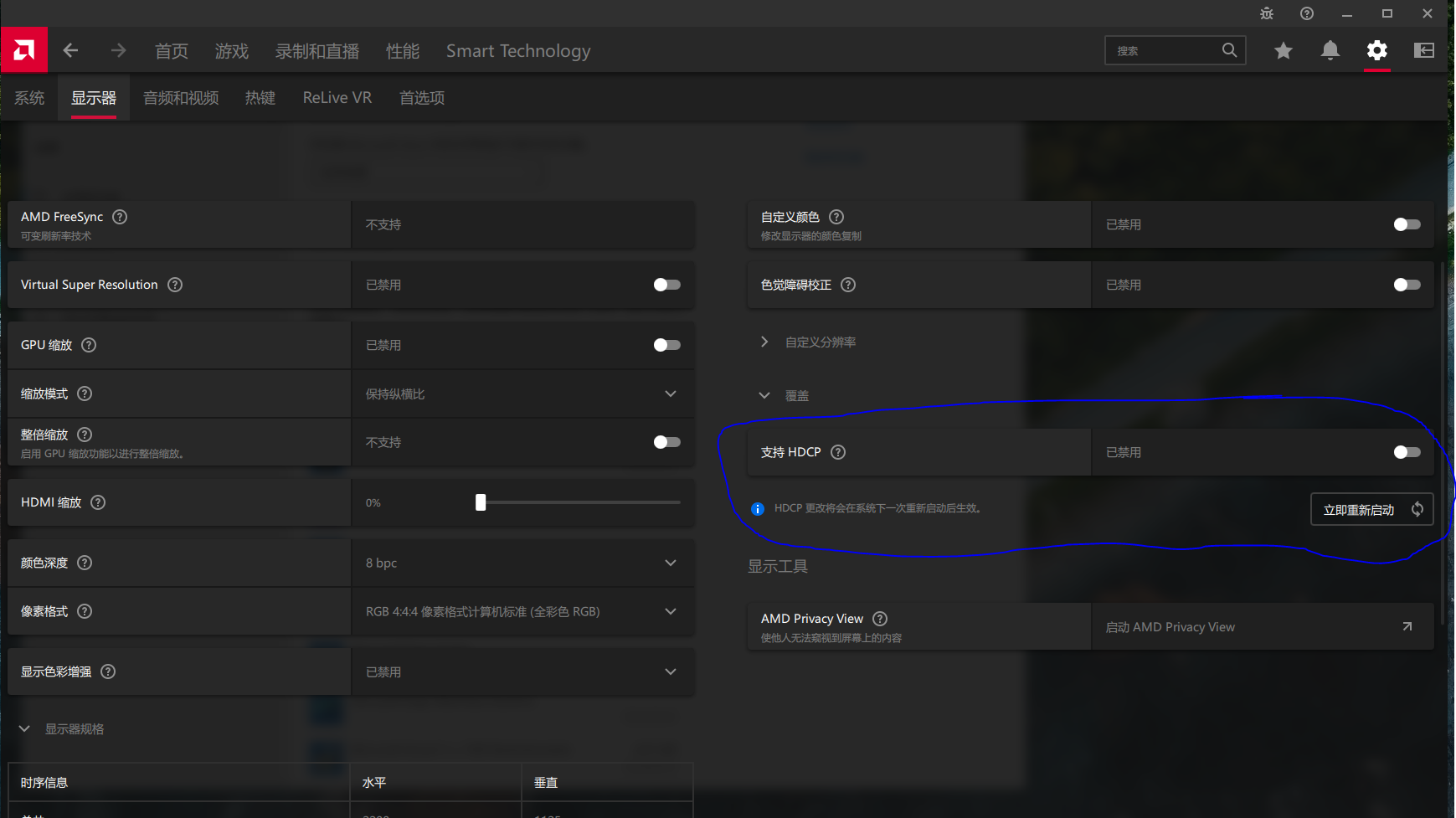The image size is (1456, 818).
Task: Open 显示色彩增强 dropdown
Action: [x=522, y=671]
